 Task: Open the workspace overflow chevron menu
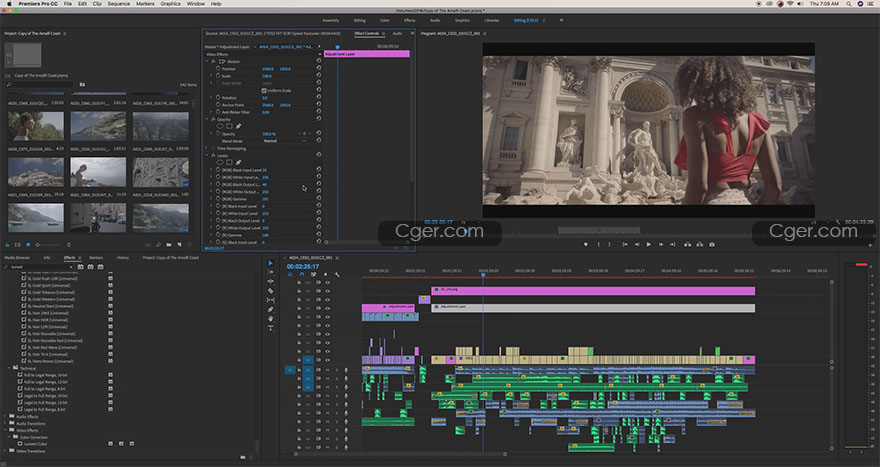[561, 20]
